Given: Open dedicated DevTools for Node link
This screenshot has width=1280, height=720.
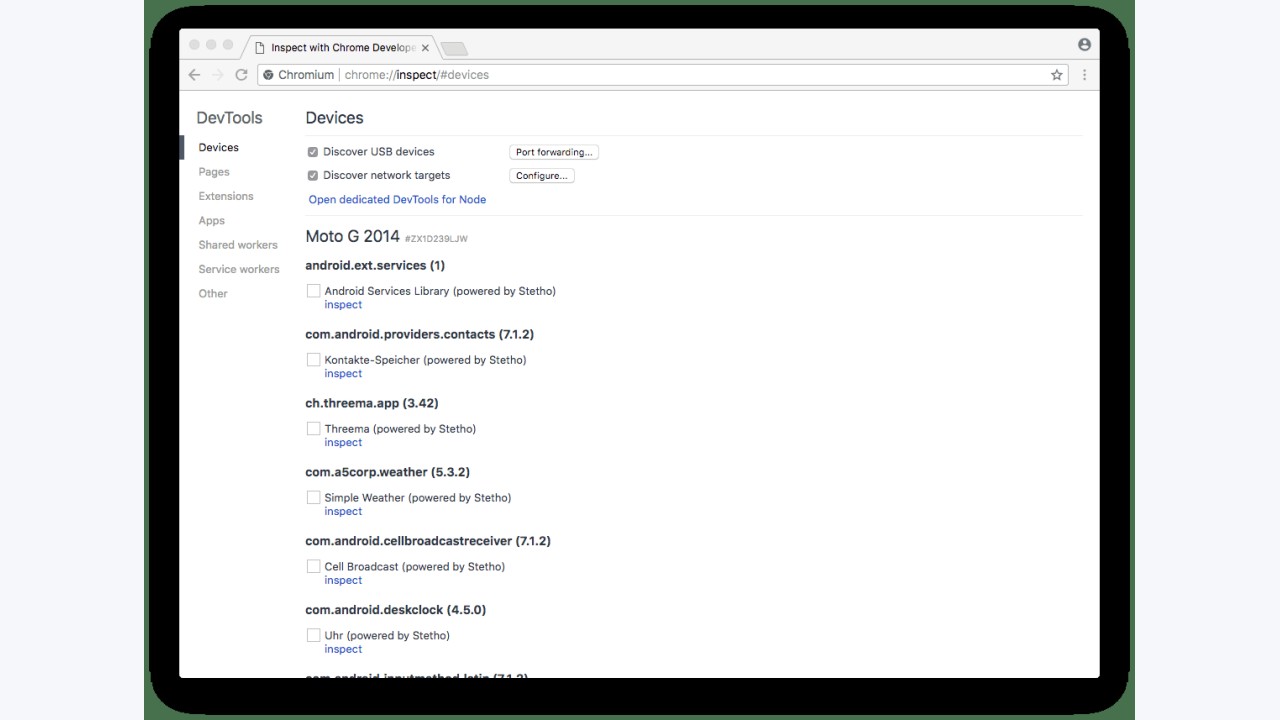Looking at the screenshot, I should (397, 200).
